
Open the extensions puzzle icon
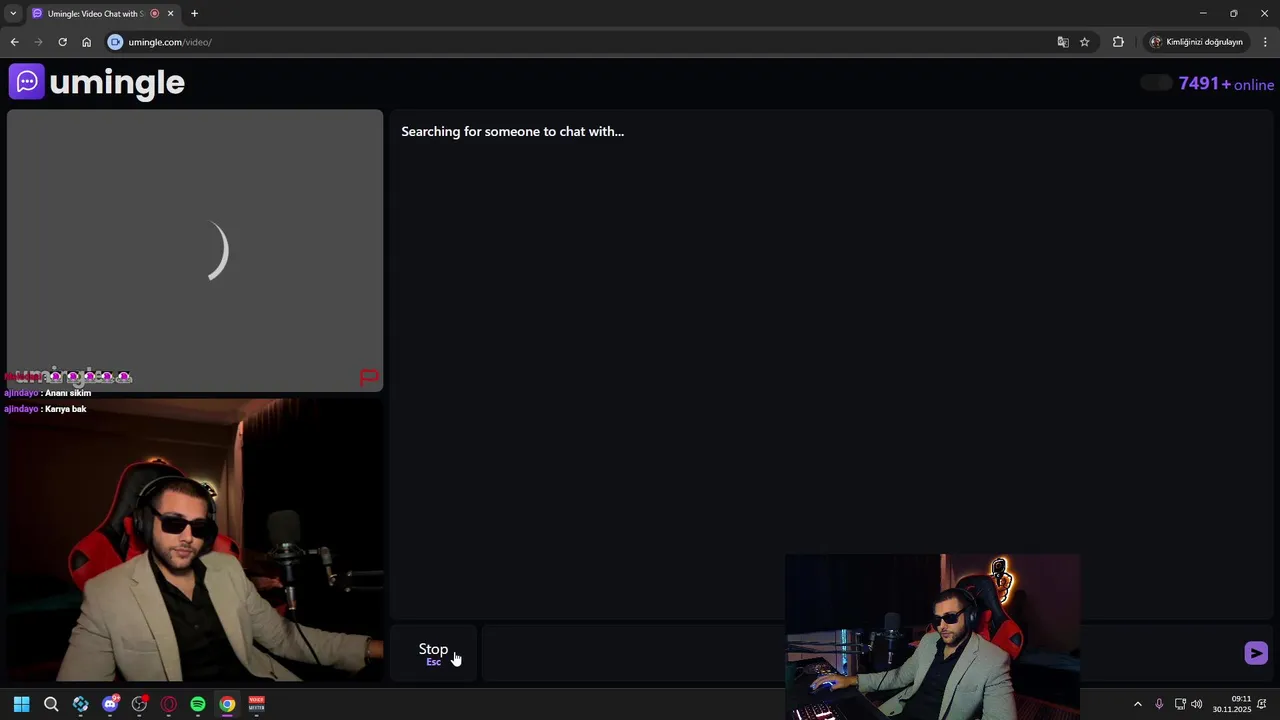click(x=1118, y=42)
